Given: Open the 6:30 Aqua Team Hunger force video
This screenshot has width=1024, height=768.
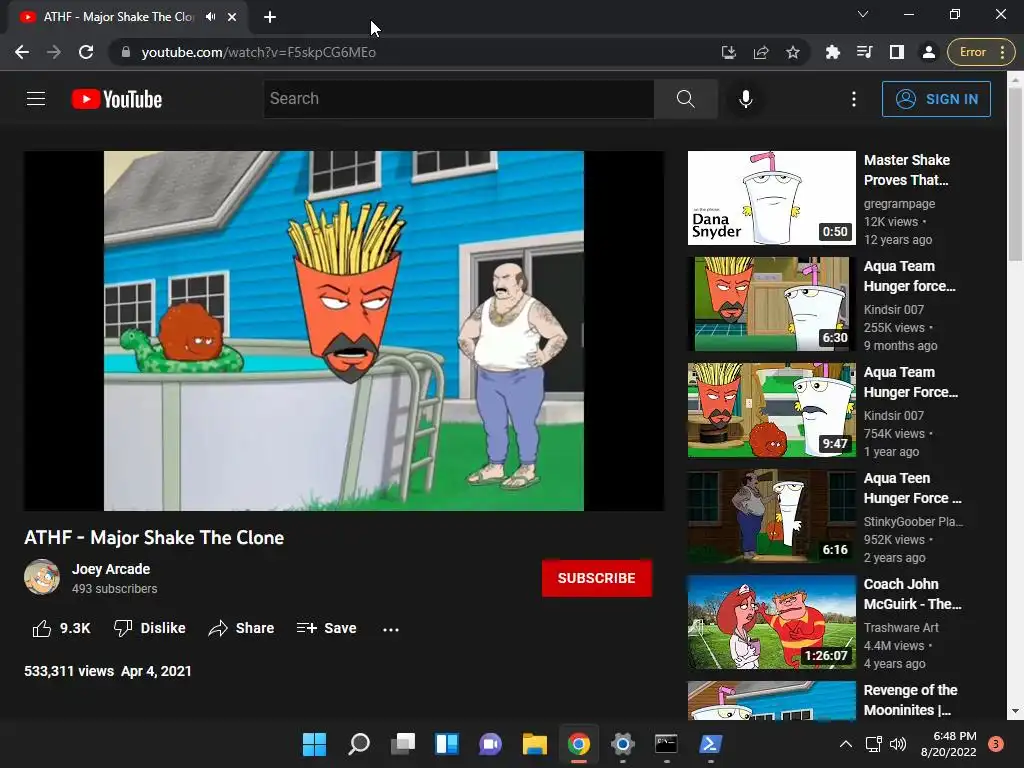Looking at the screenshot, I should [771, 304].
